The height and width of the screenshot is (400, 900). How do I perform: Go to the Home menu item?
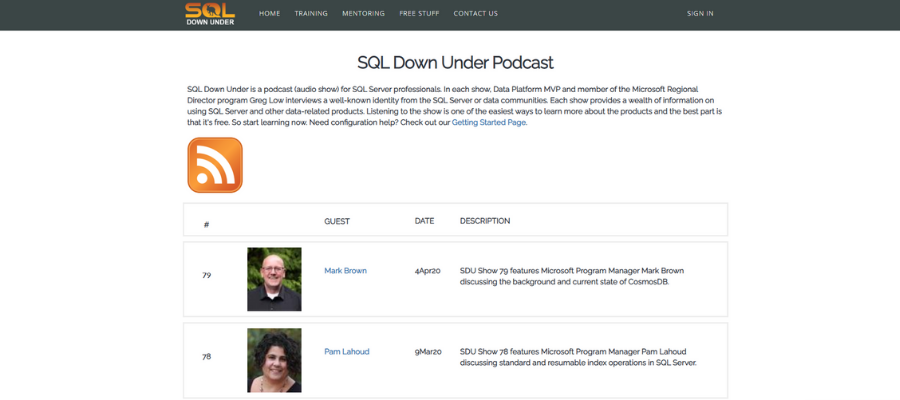tap(269, 14)
